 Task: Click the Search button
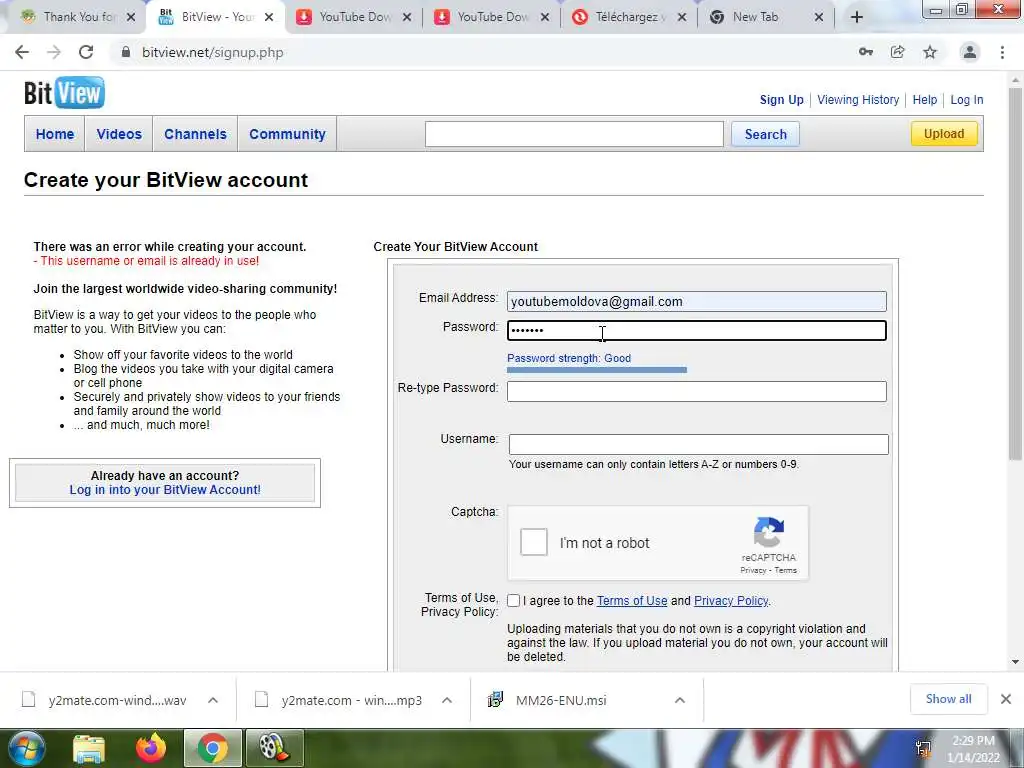[x=765, y=135]
